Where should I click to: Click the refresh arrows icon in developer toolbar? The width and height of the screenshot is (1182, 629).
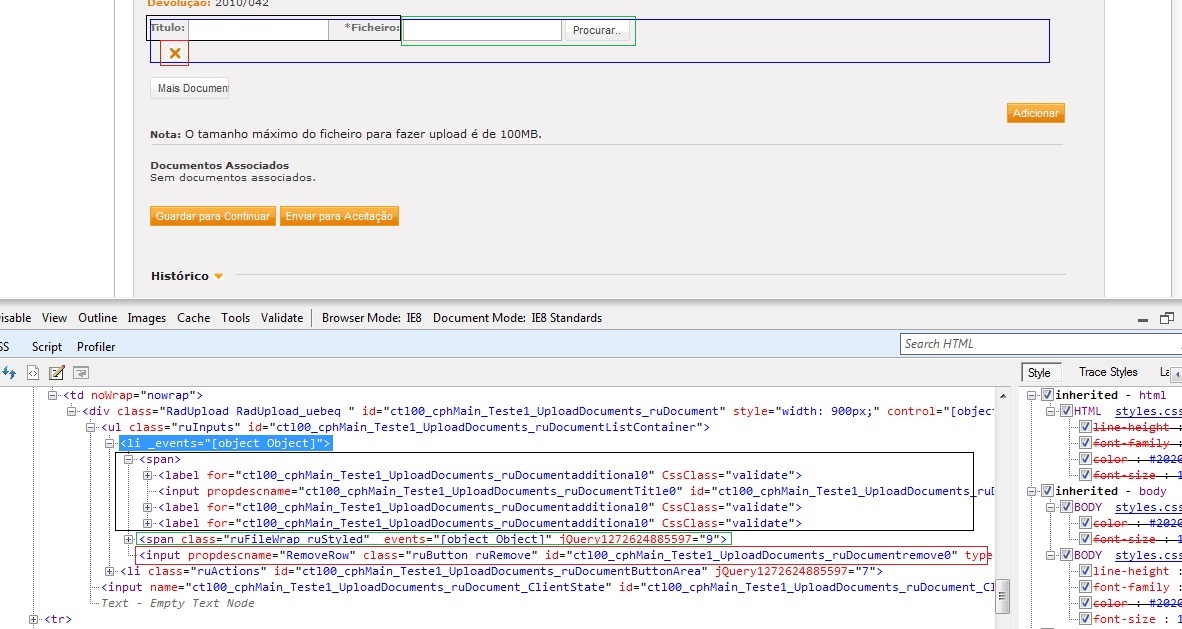(9, 373)
